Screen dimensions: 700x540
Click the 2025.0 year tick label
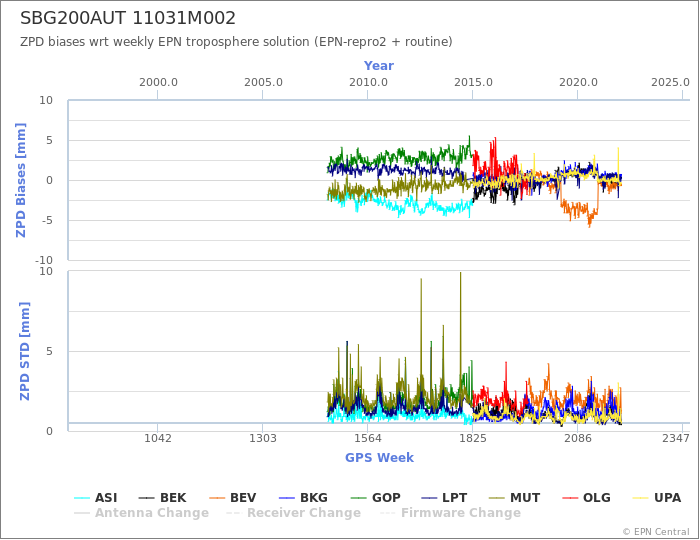(670, 83)
